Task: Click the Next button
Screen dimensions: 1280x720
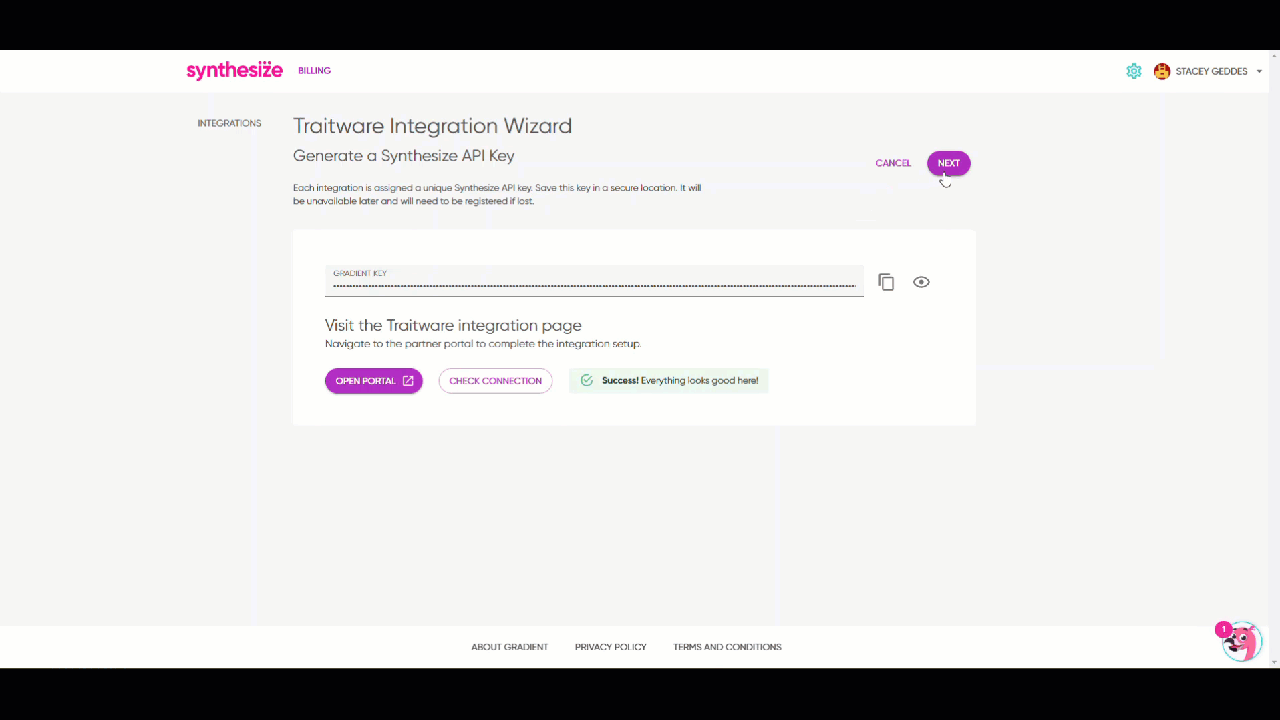Action: click(948, 163)
